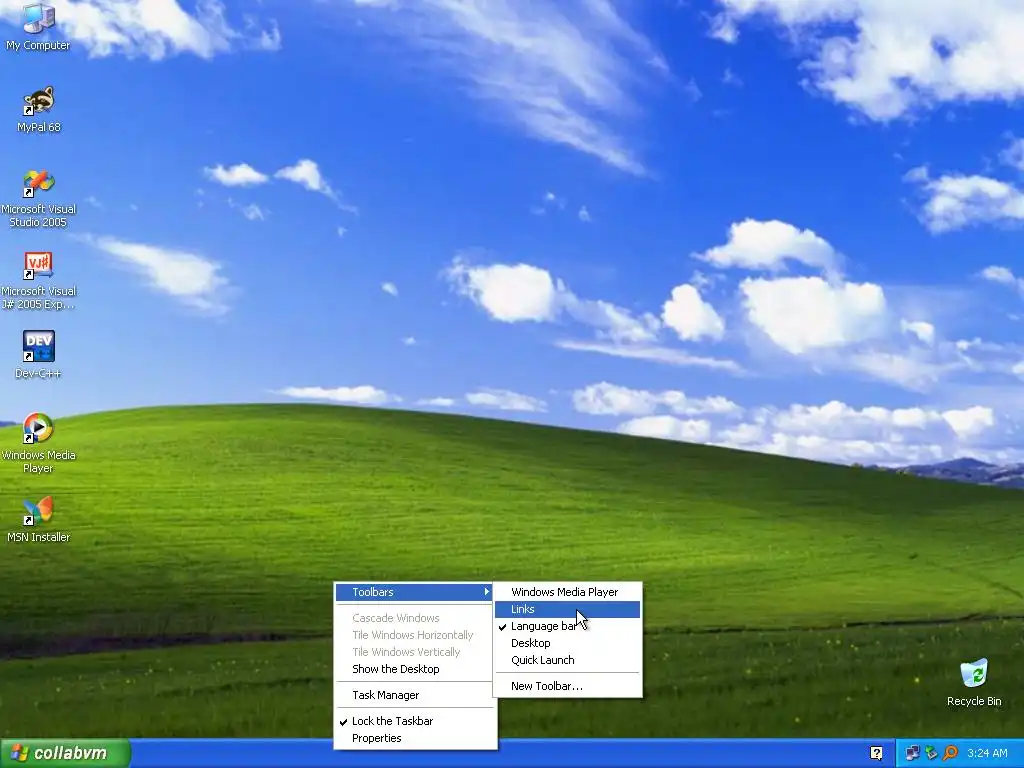Image resolution: width=1024 pixels, height=768 pixels.
Task: Click Show the Desktop in the context menu
Action: pos(415,669)
